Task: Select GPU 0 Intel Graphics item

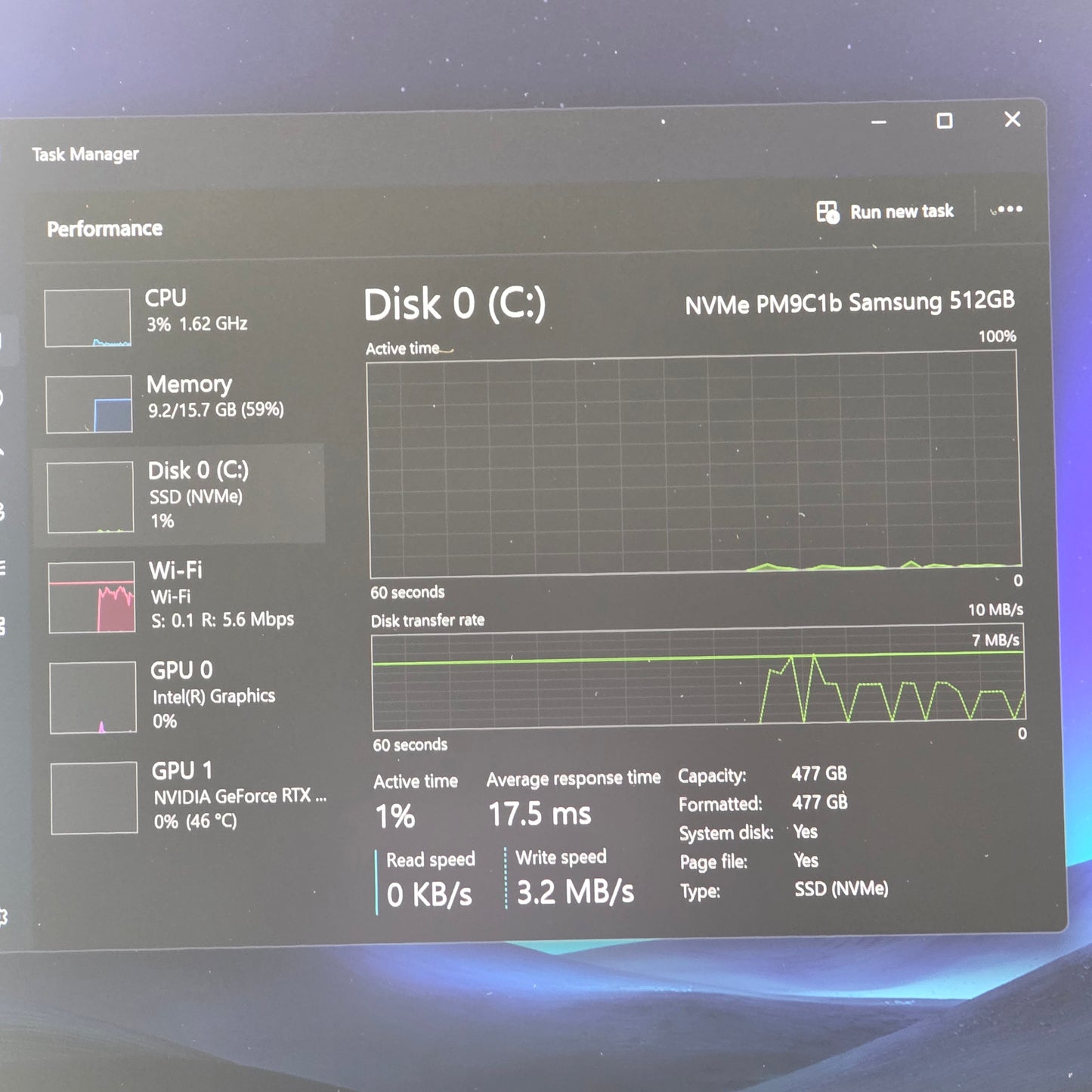Action: pyautogui.click(x=183, y=697)
